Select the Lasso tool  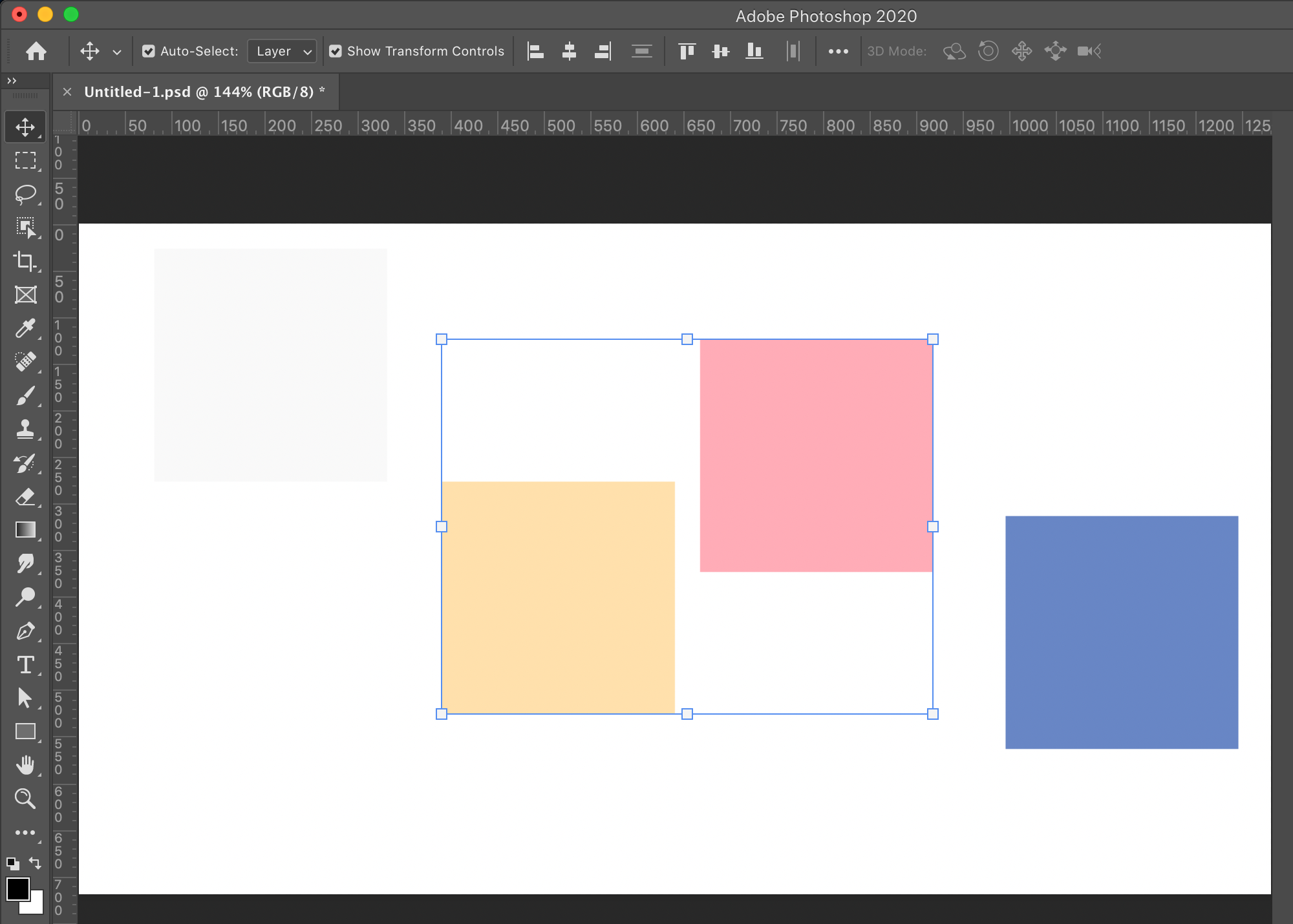(x=25, y=194)
